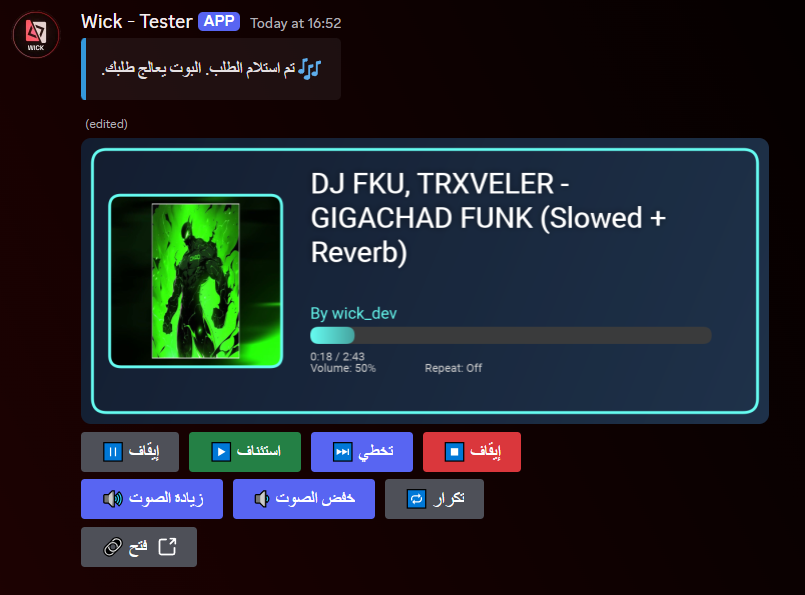The width and height of the screenshot is (805, 595).
Task: Click the volume down button خفض الصوت
Action: click(304, 499)
